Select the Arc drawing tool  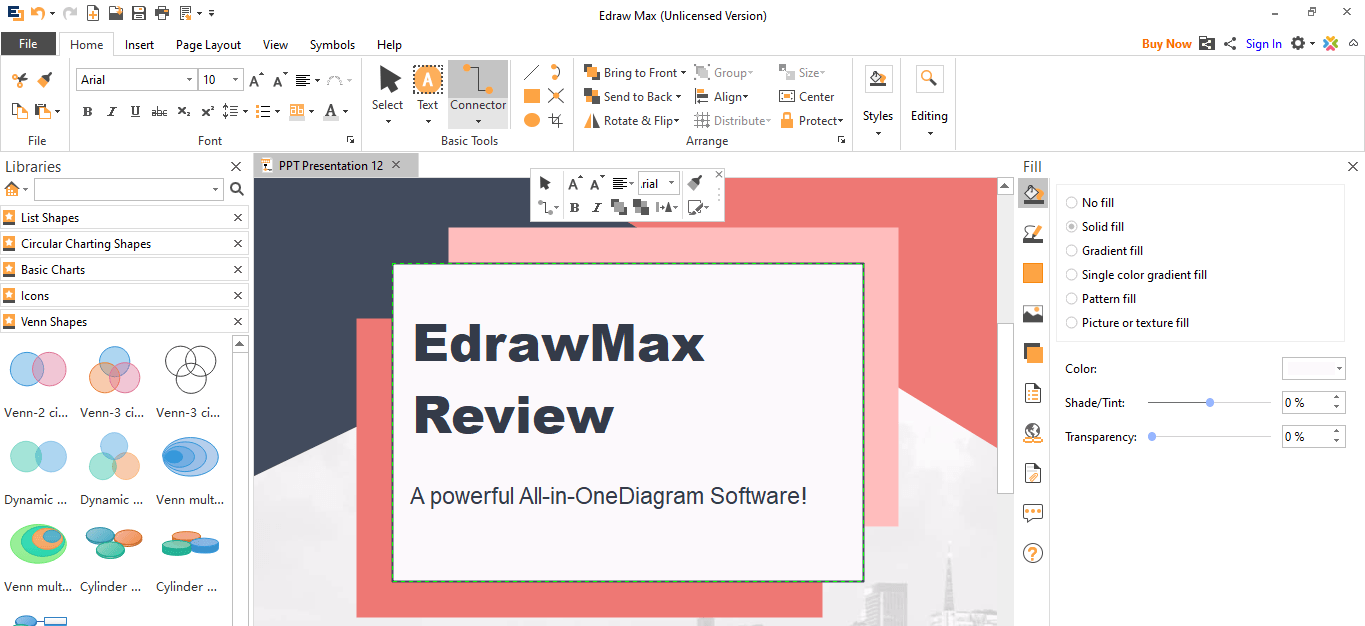point(556,72)
